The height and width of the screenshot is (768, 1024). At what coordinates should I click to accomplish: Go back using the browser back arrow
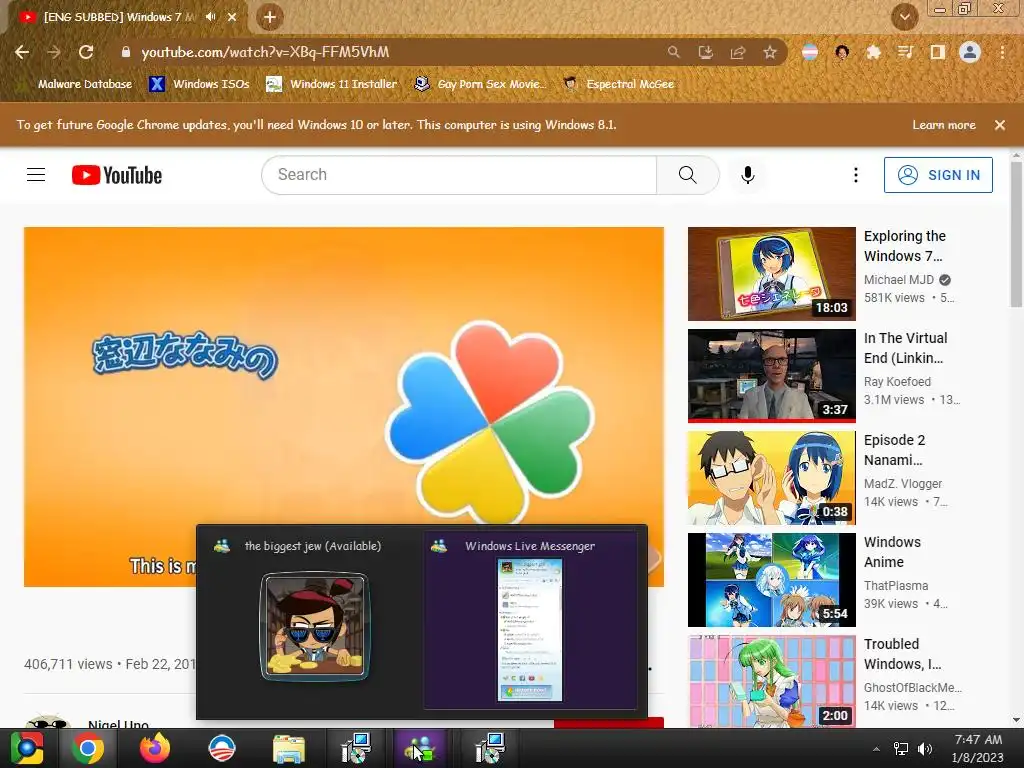click(22, 52)
